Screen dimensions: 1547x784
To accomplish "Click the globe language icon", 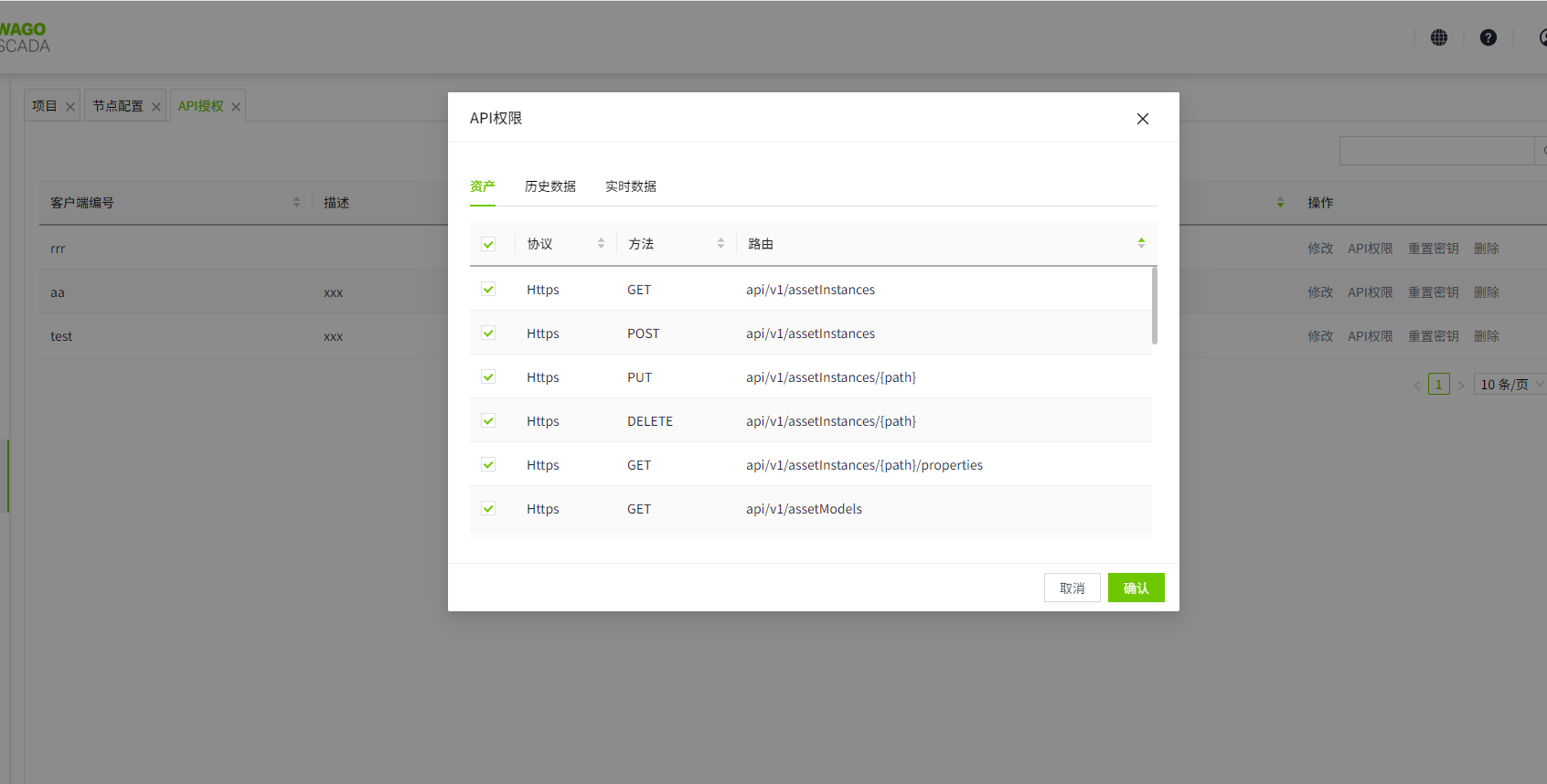I will point(1439,37).
